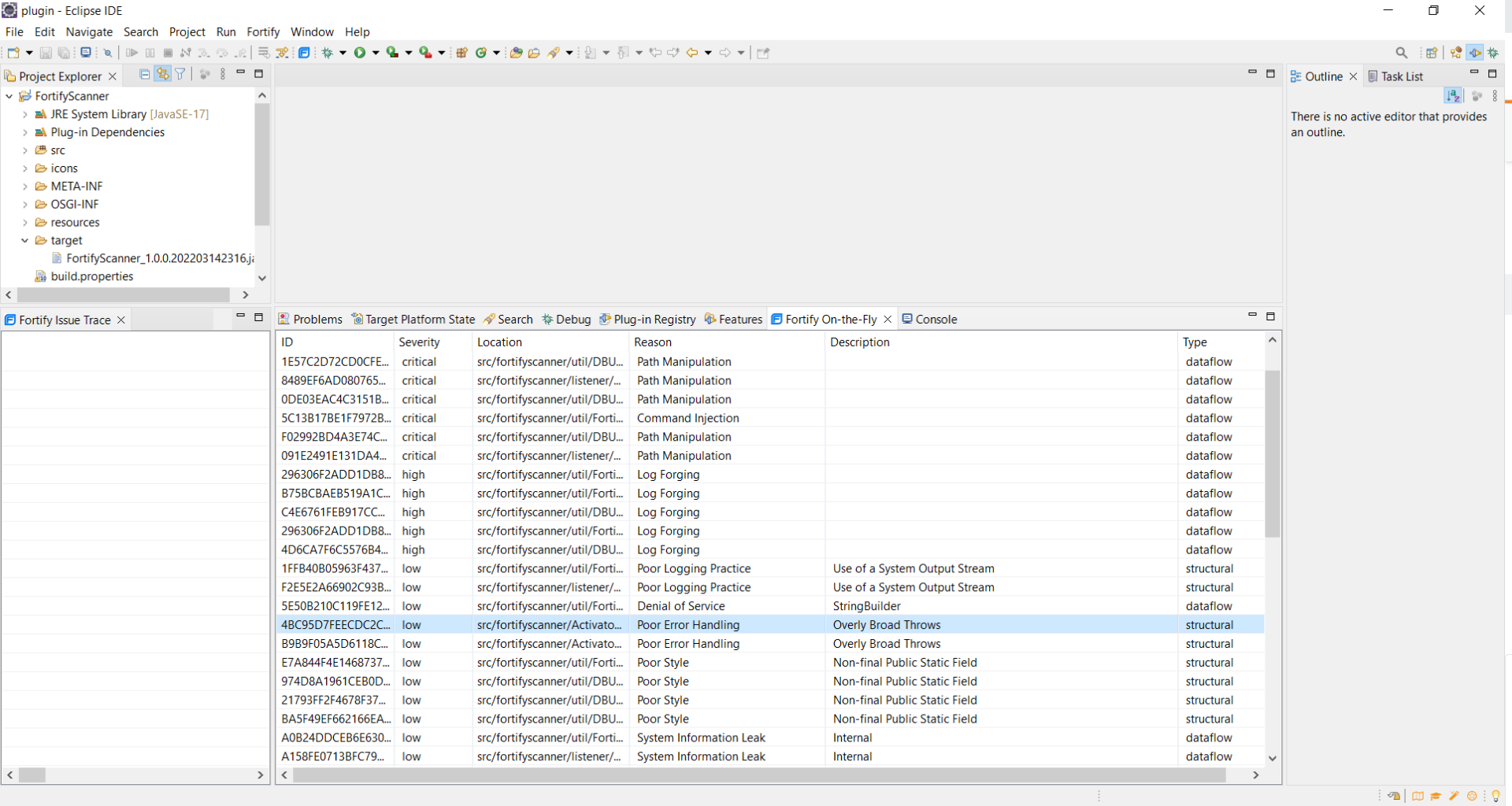Click the blue Fortify scan icon in toolbar
Screen dimensions: 1512x806
304,53
